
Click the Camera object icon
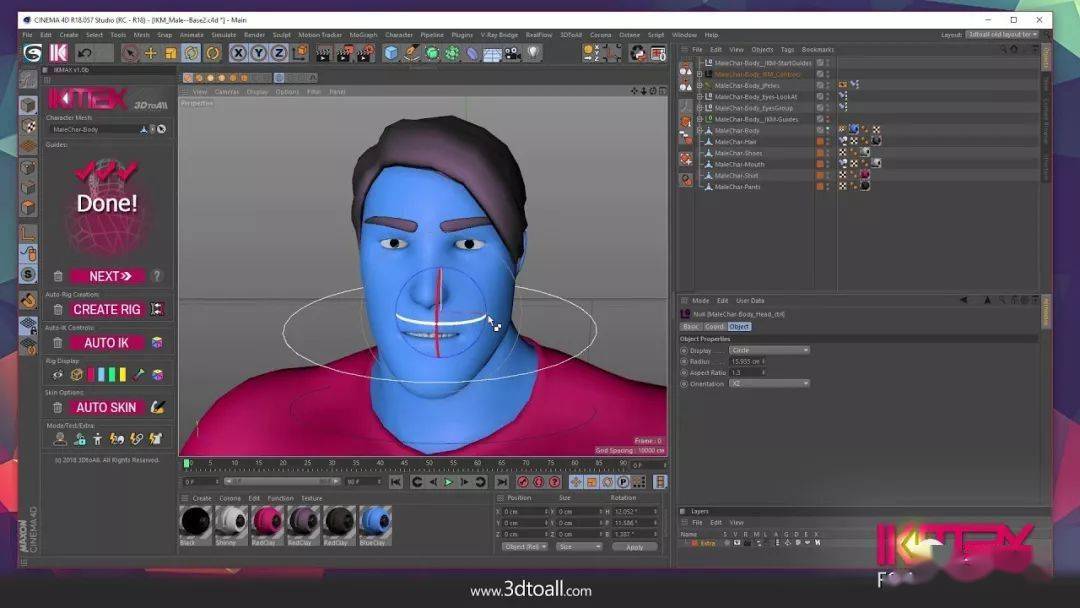tap(513, 53)
